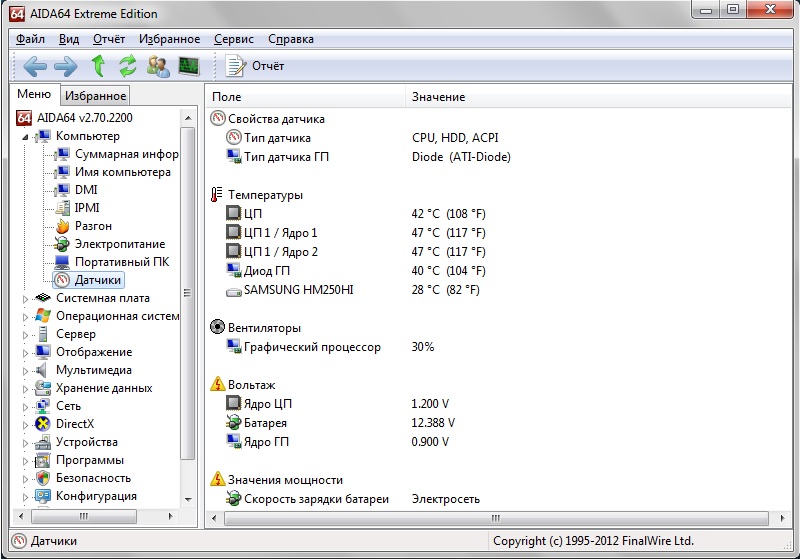Select ЦП 1 / Ядро 2 row
Viewport: 800px width, 560px height.
[x=498, y=251]
